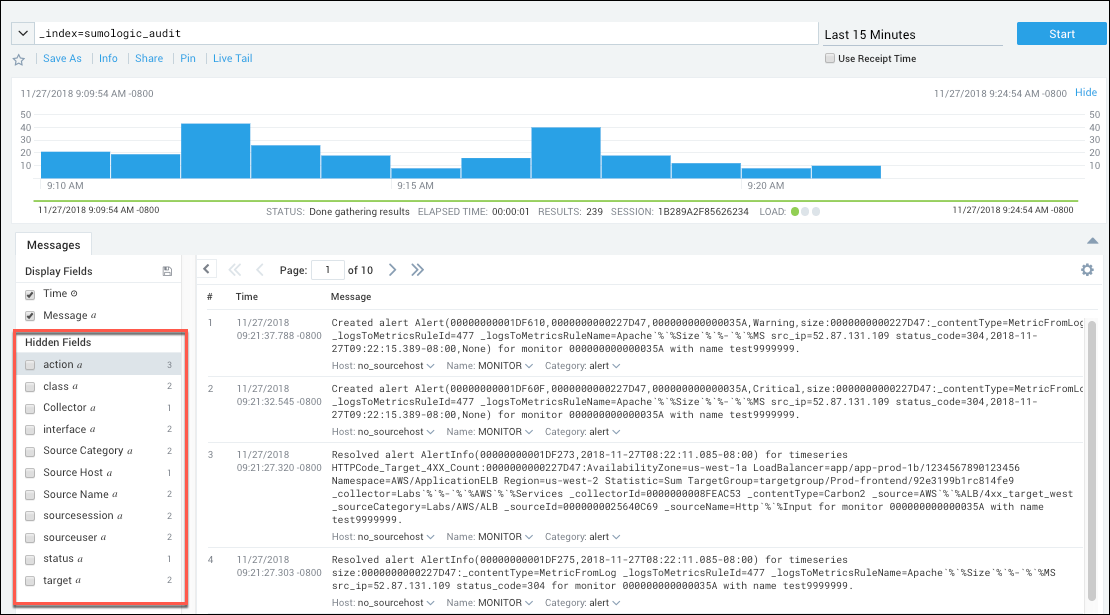Jump to first page with double-left arrow icon
The height and width of the screenshot is (615, 1110).
pos(236,269)
